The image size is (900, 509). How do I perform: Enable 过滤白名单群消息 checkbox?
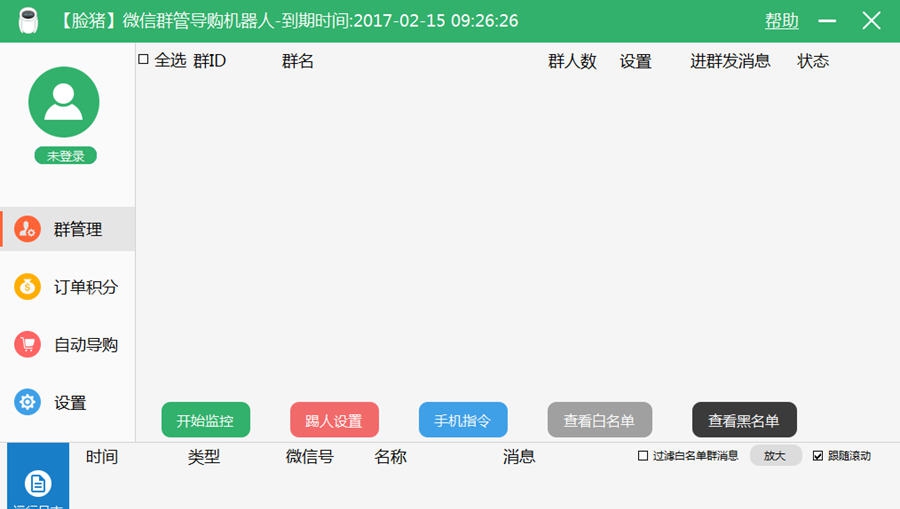(643, 456)
